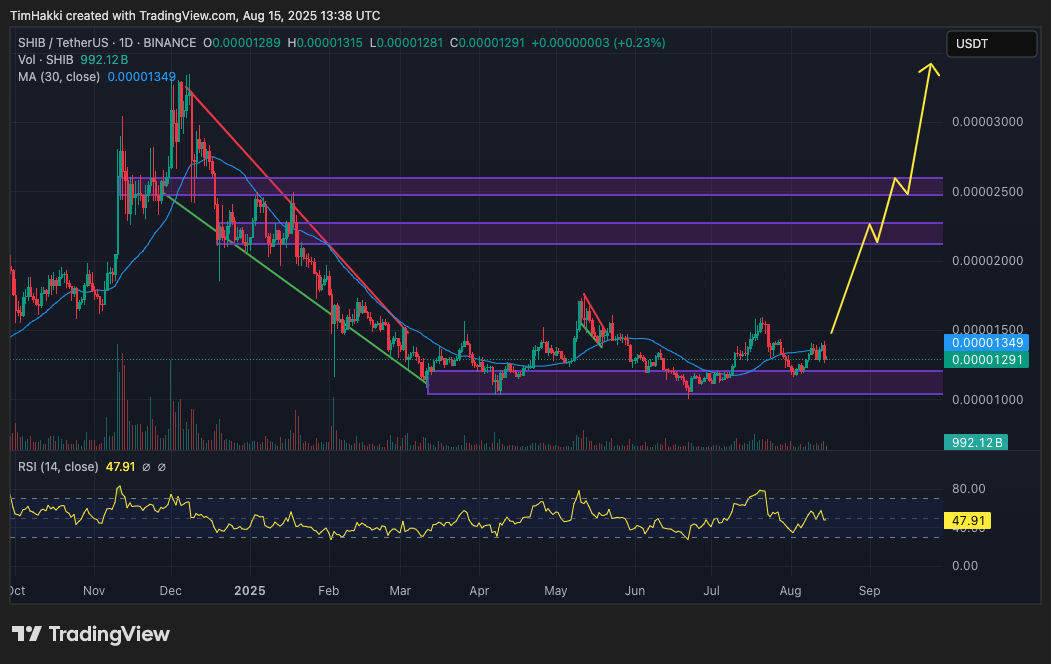Click Sep on the time axis

click(x=869, y=591)
